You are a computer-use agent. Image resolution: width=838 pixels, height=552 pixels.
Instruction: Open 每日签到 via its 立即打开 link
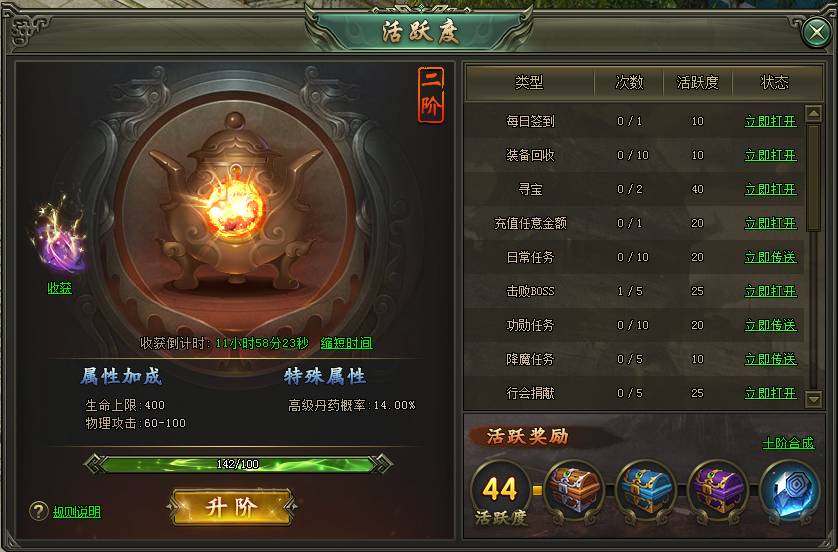click(x=771, y=121)
